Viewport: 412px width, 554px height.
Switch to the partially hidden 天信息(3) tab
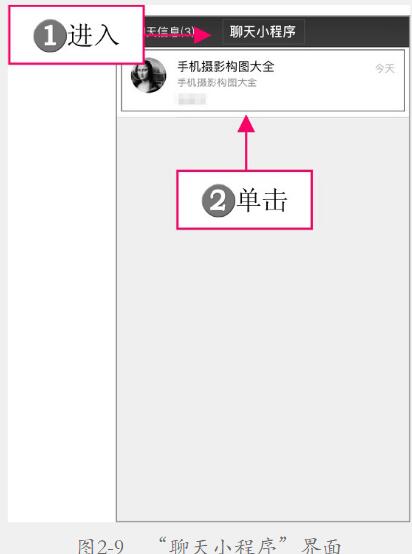coord(170,32)
